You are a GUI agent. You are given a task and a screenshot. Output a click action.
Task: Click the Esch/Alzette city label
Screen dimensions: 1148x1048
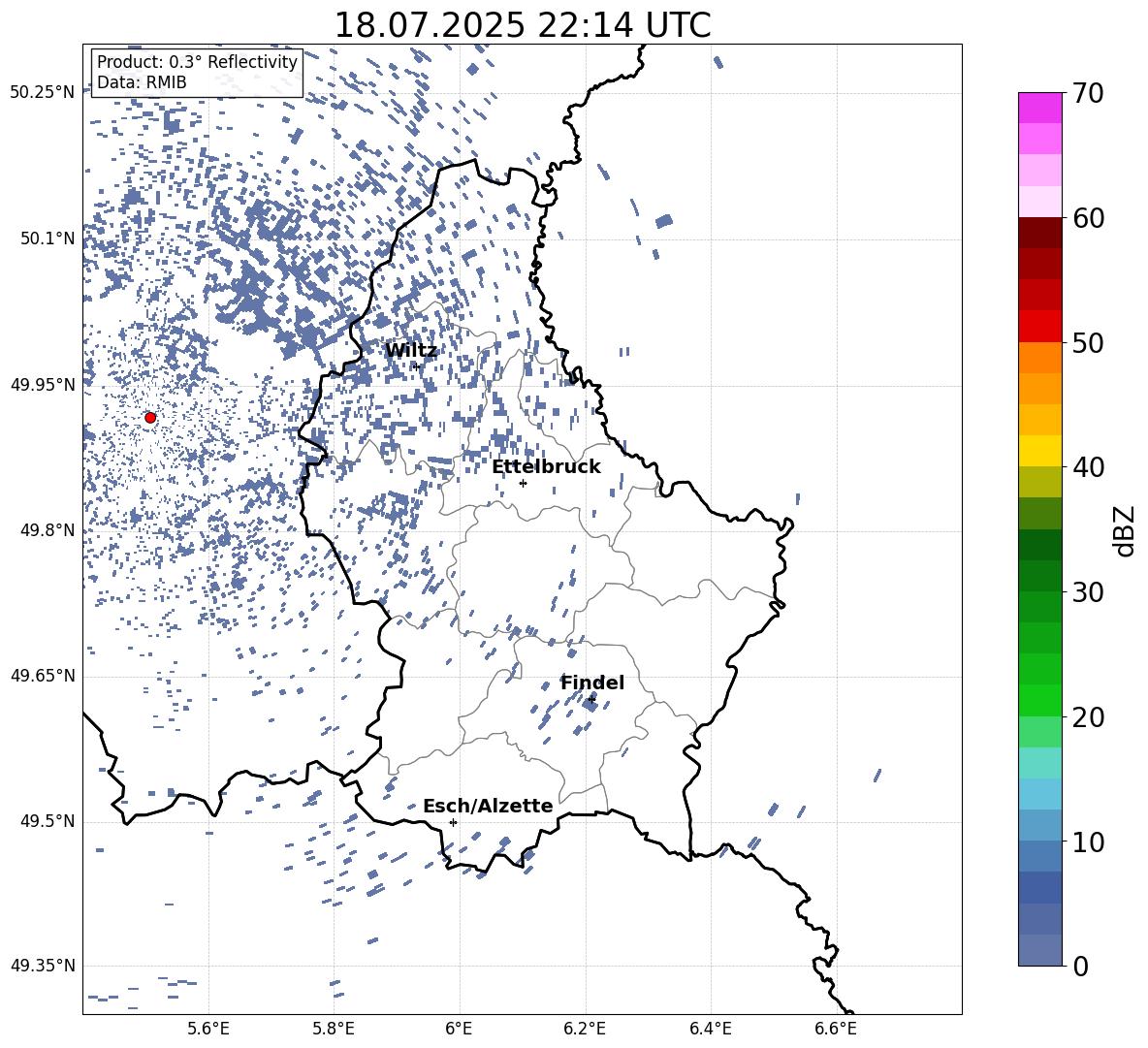coord(488,807)
